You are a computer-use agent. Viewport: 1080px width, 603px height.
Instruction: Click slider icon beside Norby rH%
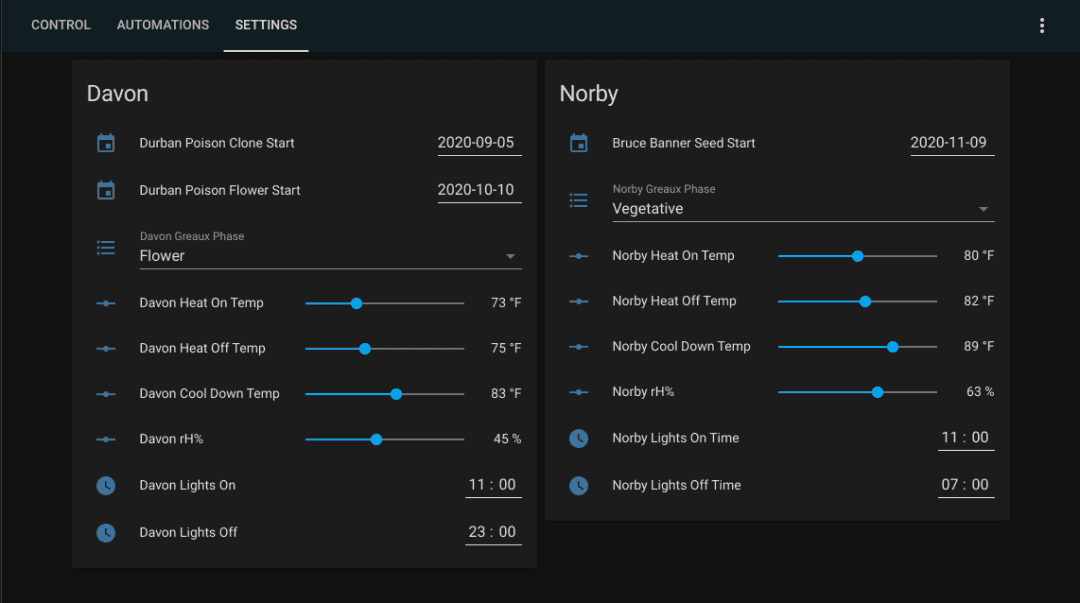579,392
